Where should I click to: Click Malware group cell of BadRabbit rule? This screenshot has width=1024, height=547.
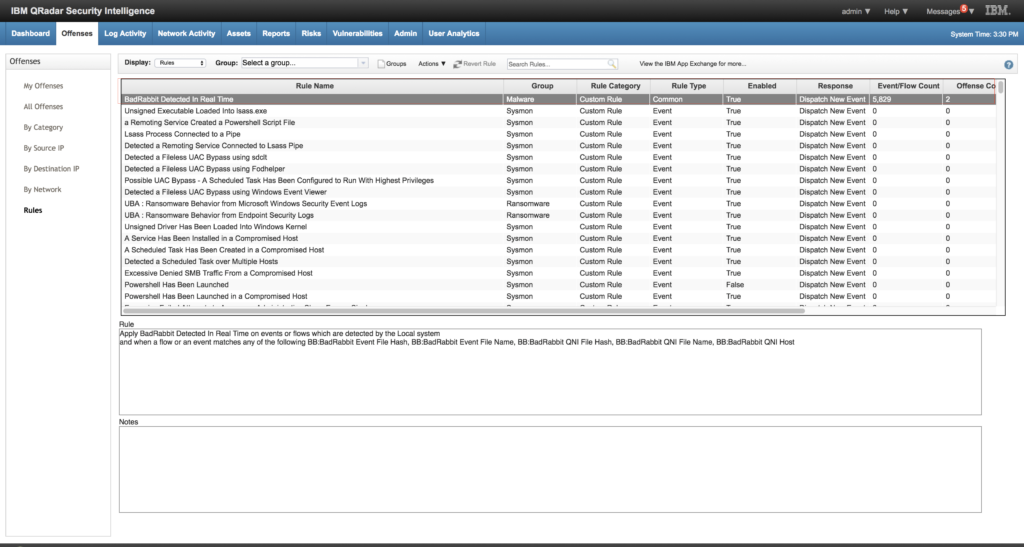tap(541, 99)
